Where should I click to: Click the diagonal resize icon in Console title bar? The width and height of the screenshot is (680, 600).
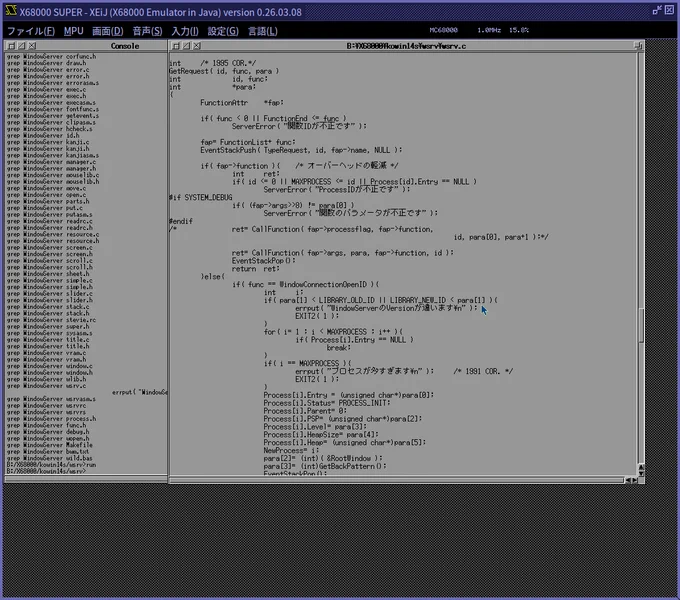pos(22,46)
